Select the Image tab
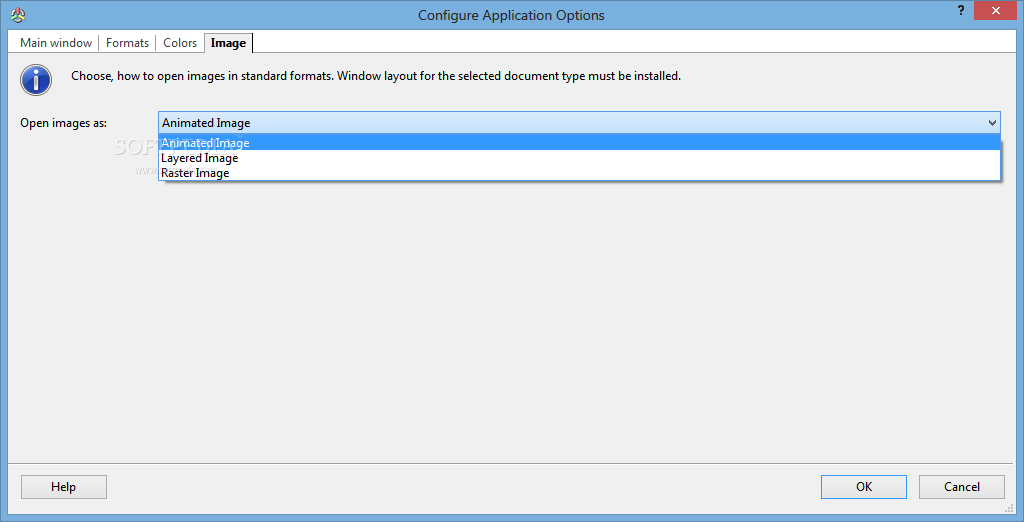1024x522 pixels. point(228,42)
